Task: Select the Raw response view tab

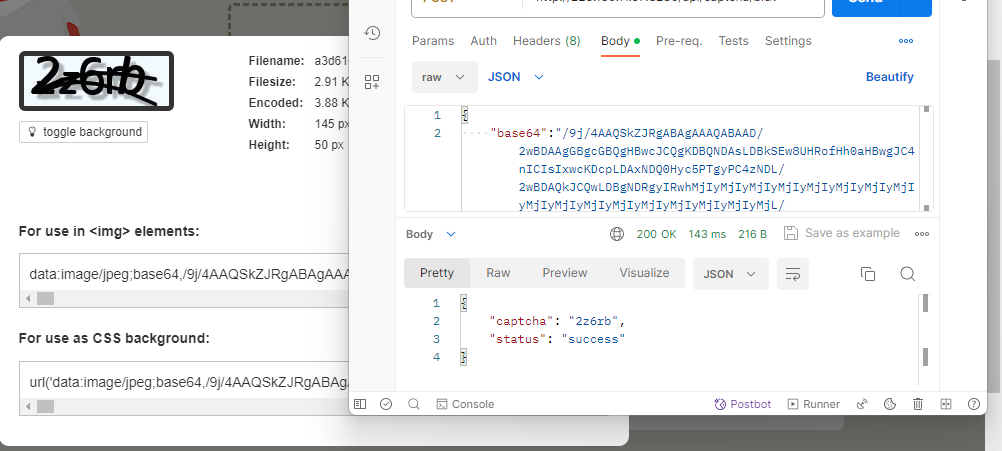Action: coord(498,273)
